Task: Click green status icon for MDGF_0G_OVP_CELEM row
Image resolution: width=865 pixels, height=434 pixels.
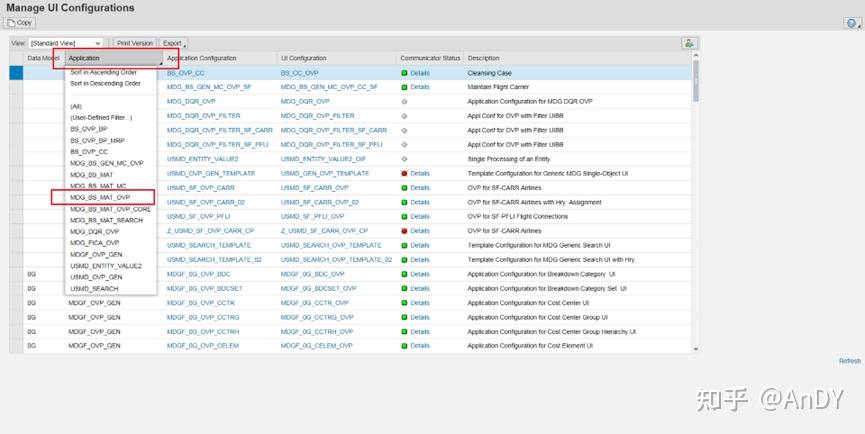Action: pyautogui.click(x=404, y=346)
